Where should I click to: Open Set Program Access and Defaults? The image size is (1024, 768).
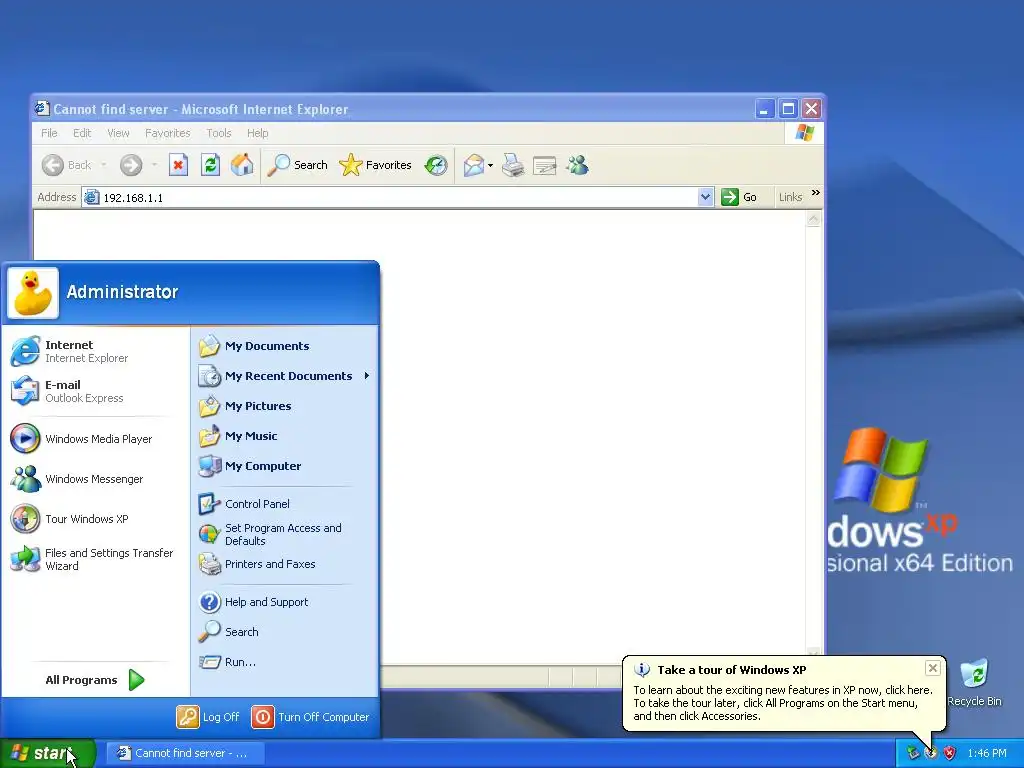point(285,534)
